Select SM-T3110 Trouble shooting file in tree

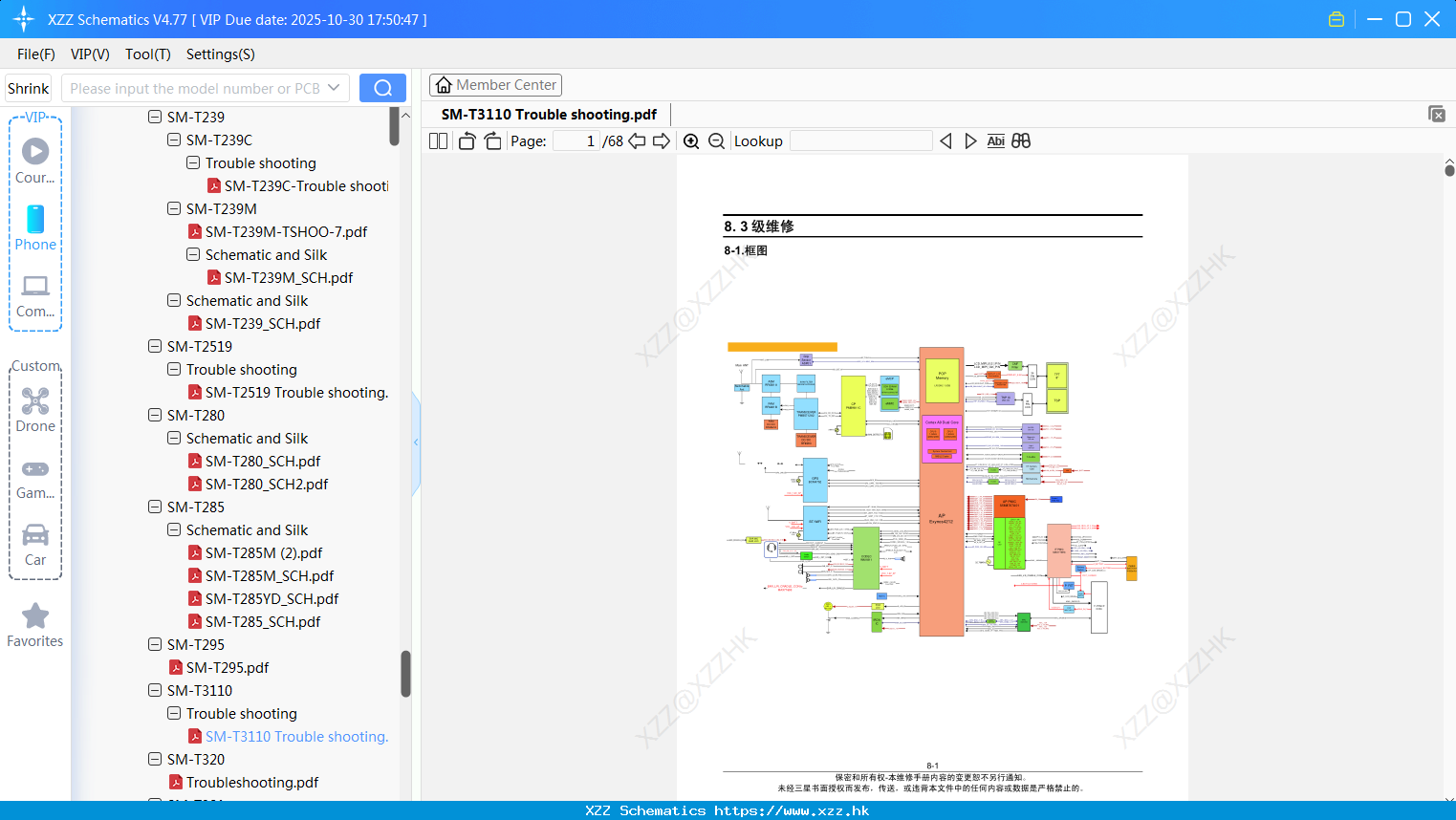(x=289, y=737)
